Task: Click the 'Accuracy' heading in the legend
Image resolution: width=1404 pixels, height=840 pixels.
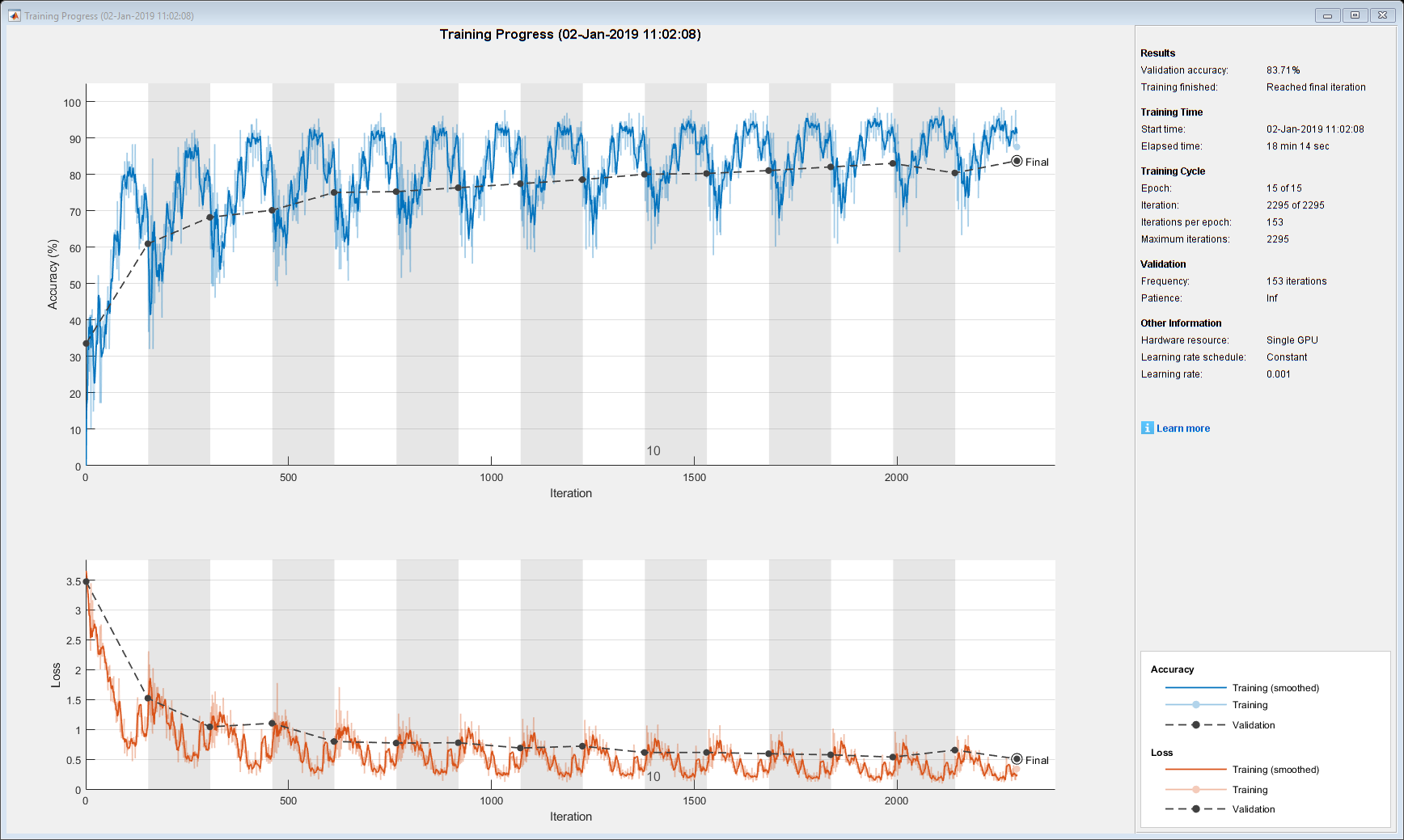Action: click(x=1173, y=669)
